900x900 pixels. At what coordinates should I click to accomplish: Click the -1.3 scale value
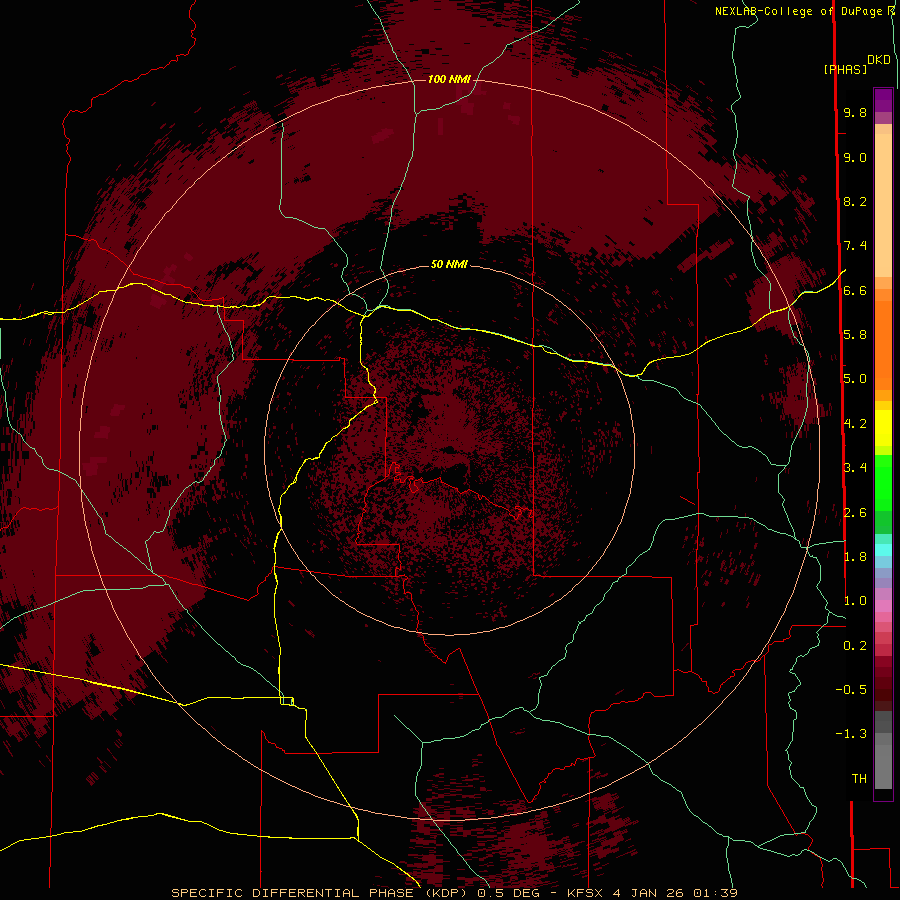pyautogui.click(x=851, y=734)
